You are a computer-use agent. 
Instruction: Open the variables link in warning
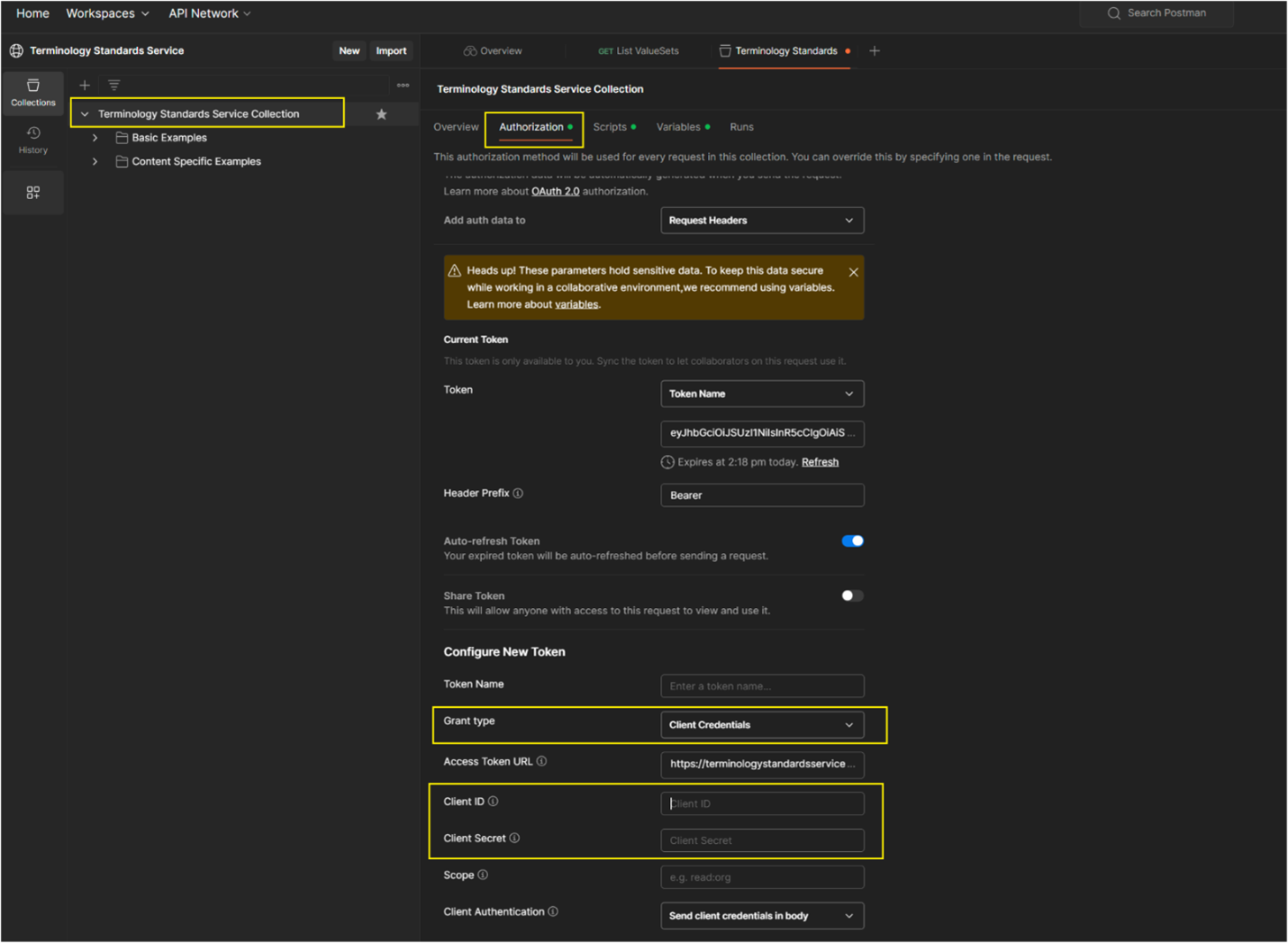pyautogui.click(x=576, y=305)
